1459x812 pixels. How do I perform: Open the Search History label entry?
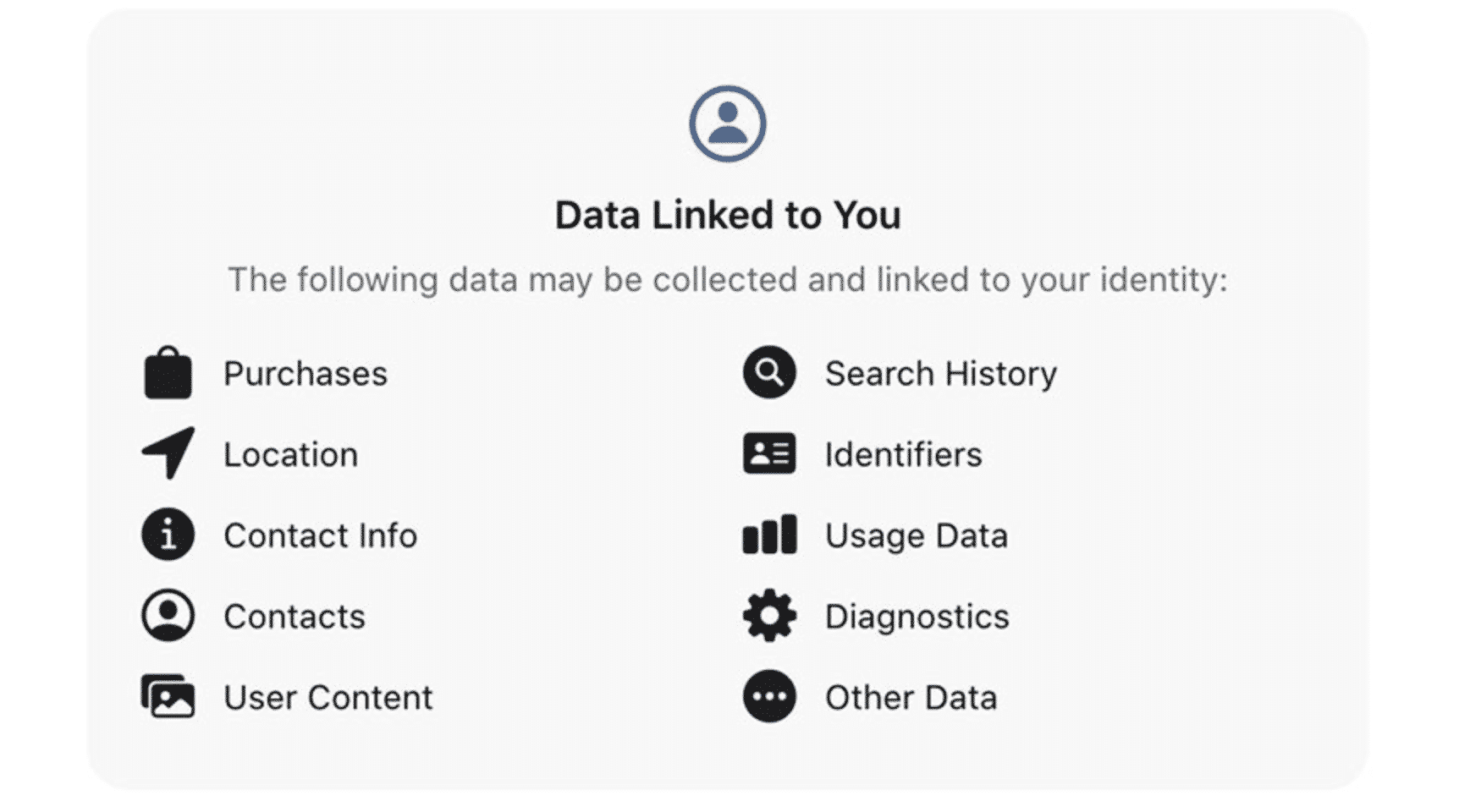click(x=941, y=373)
